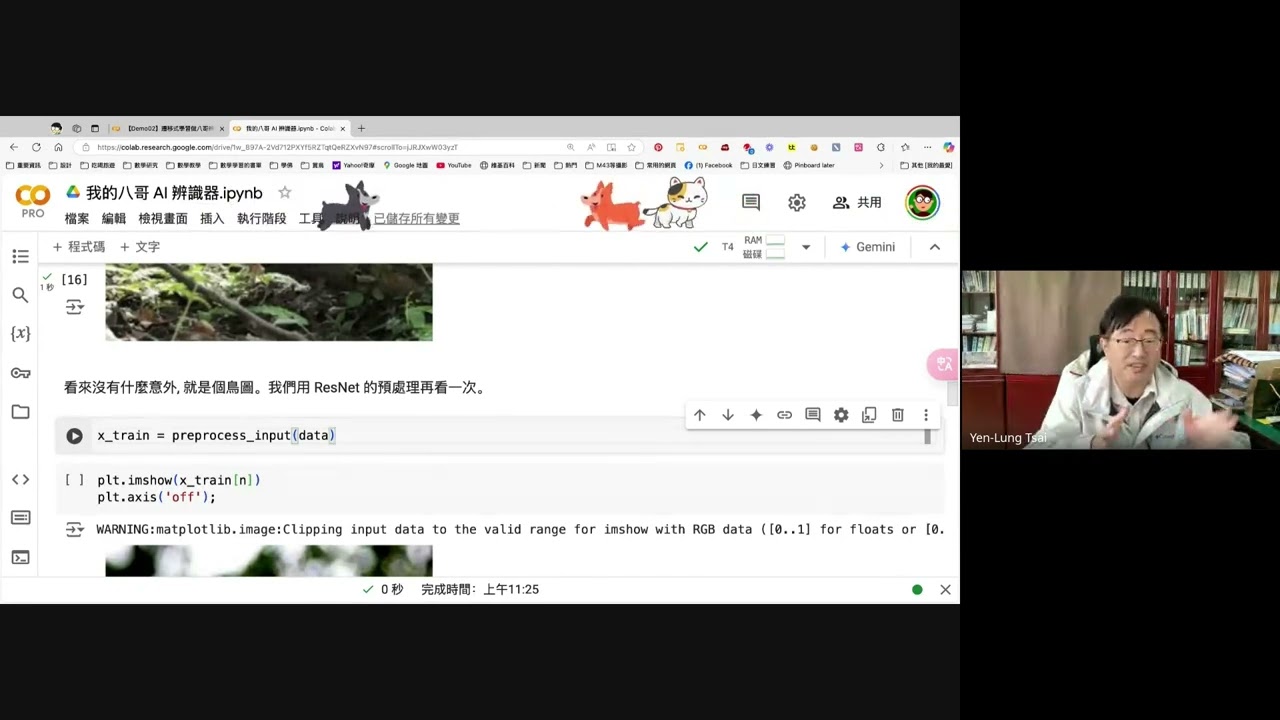Open the 執行階段 menu
This screenshot has width=1280, height=720.
(262, 219)
